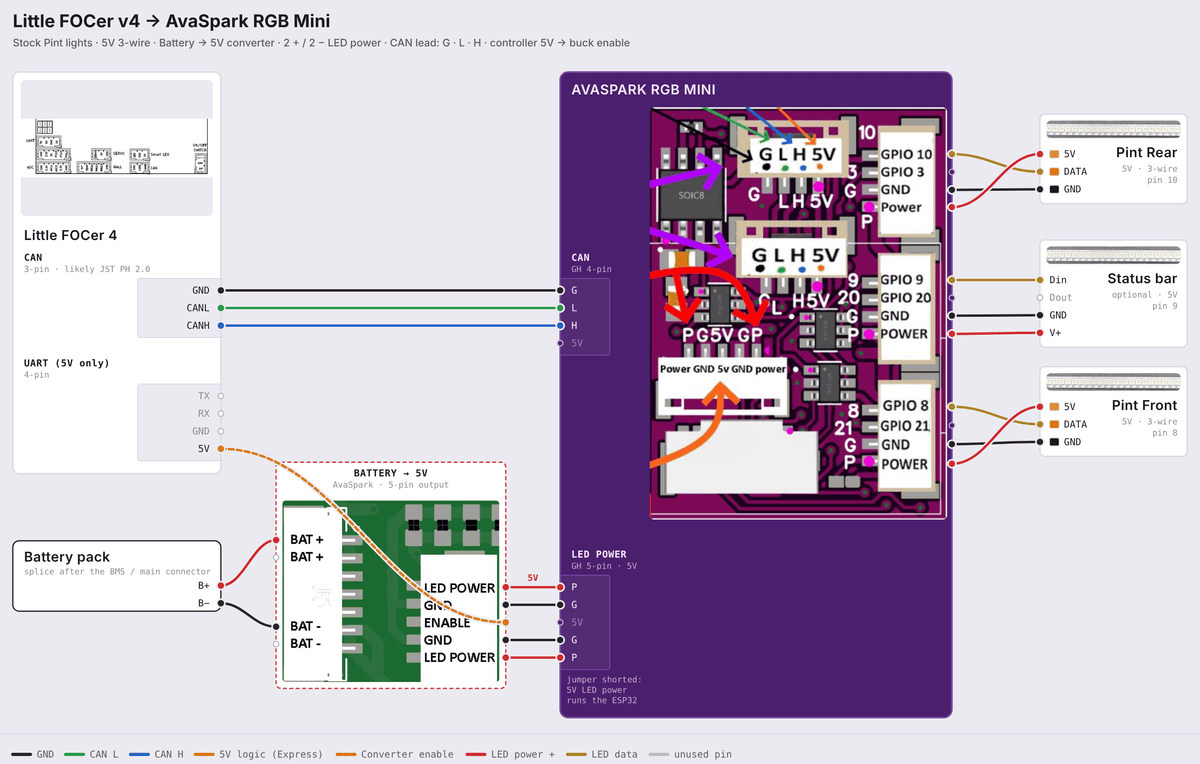Click the title 'Little FOCer v4 → AvaSpark RGB Mini'
1200x764 pixels.
click(x=171, y=21)
